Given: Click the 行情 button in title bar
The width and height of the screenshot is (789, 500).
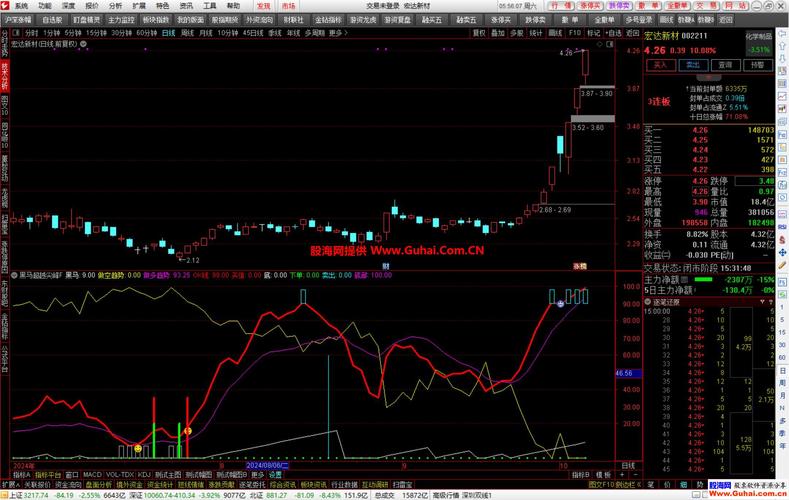Looking at the screenshot, I should tap(561, 6).
